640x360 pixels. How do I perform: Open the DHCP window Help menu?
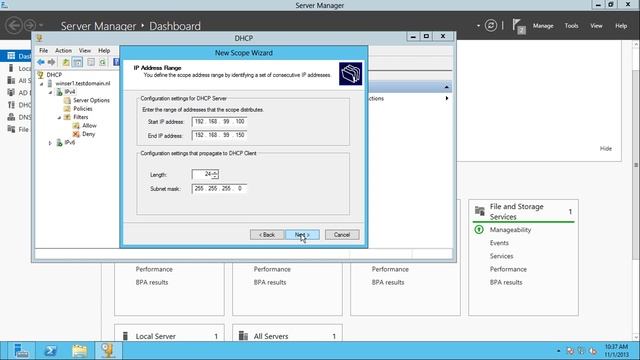point(104,51)
